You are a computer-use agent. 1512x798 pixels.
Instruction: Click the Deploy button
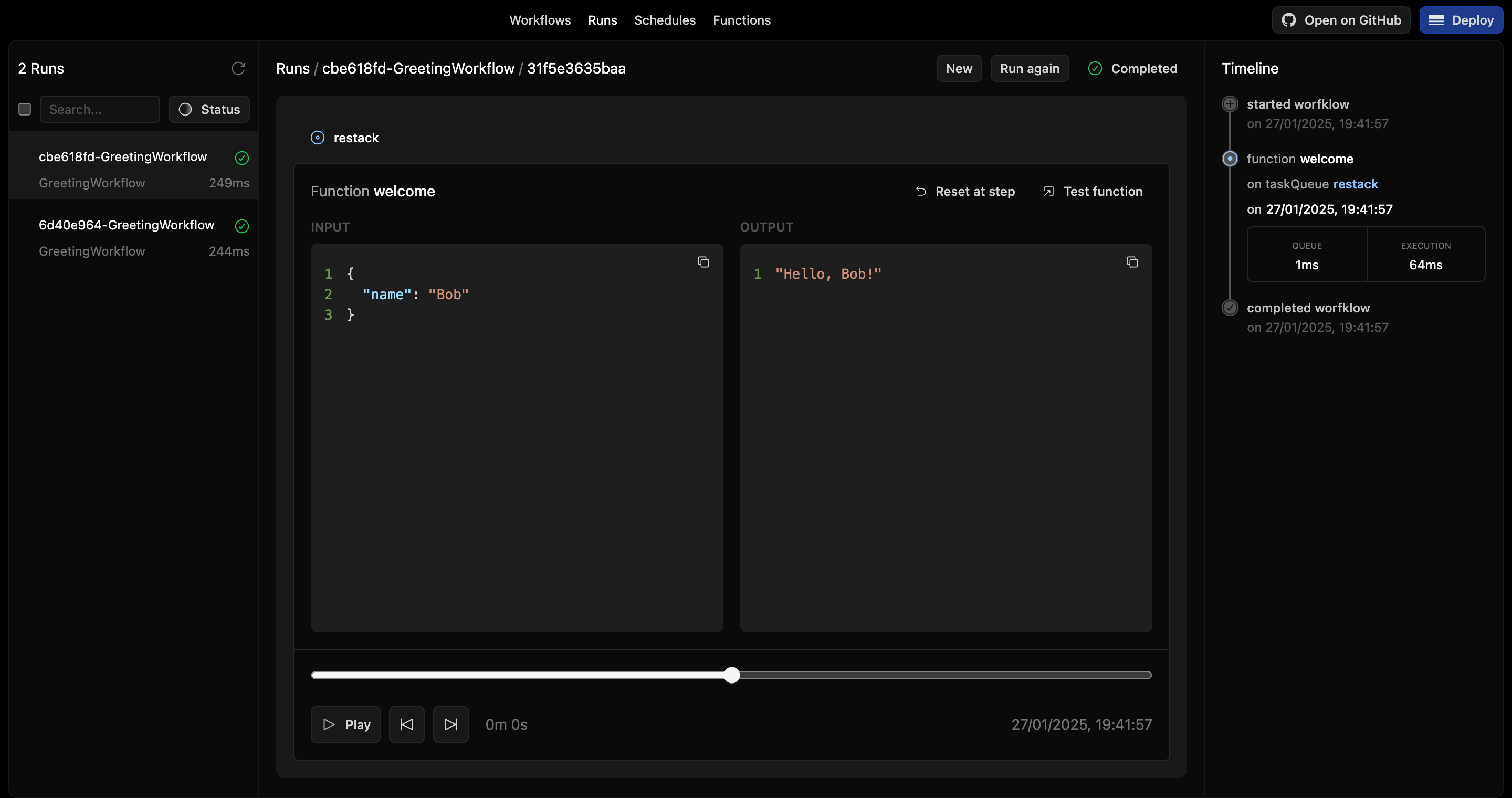pos(1461,20)
